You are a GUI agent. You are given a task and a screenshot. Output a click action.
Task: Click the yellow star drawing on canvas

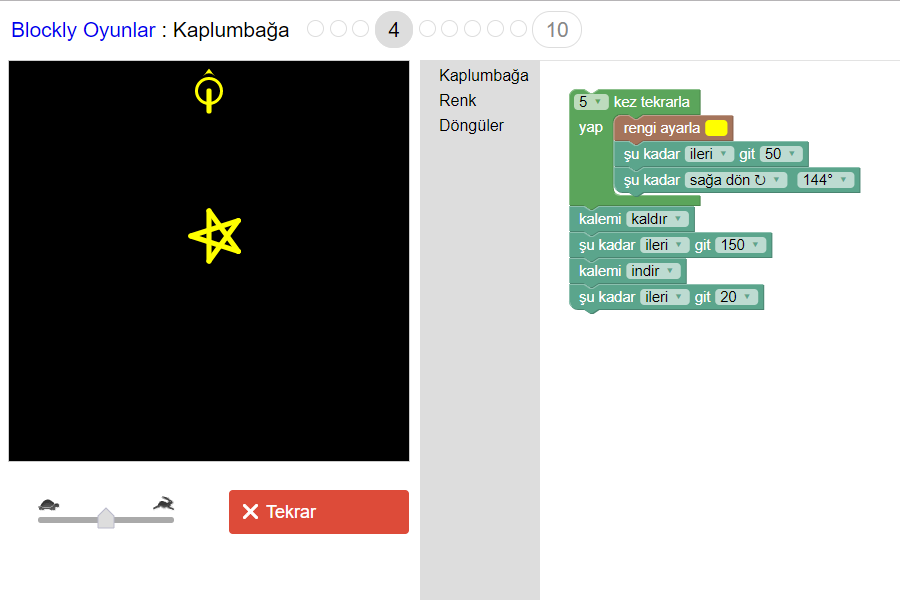click(x=216, y=236)
